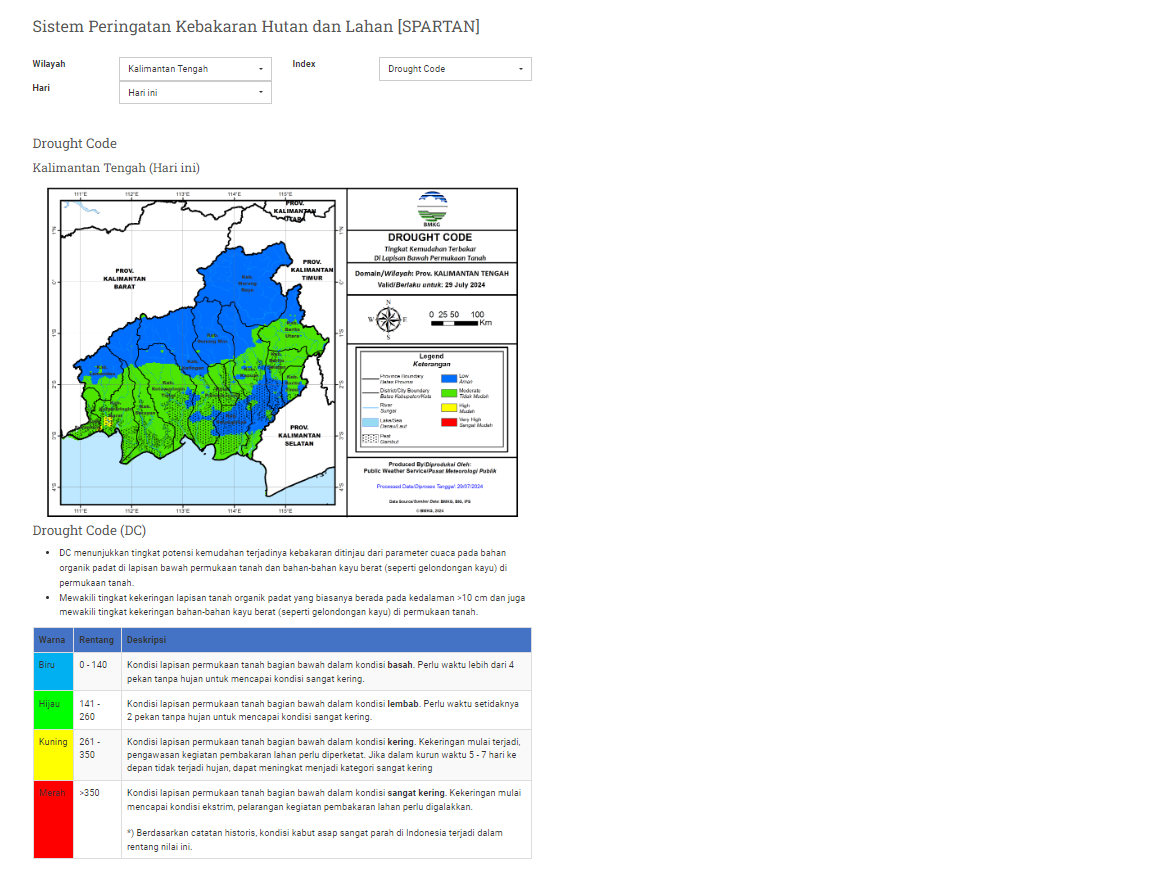Click the Kuning color cell in the table

(x=54, y=754)
